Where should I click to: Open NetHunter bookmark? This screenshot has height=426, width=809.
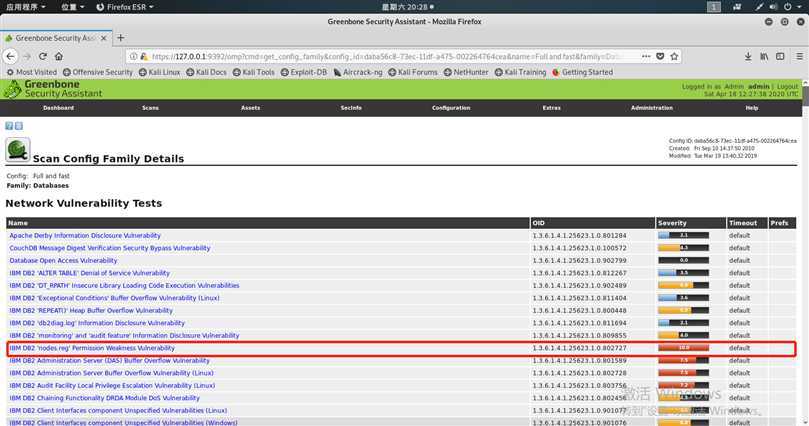[466, 72]
